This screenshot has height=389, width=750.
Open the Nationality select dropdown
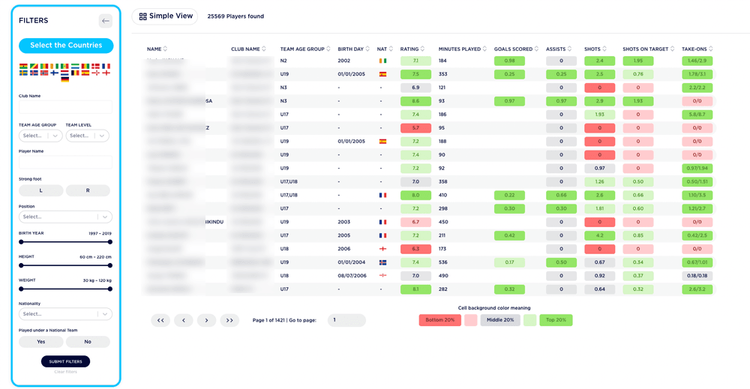(x=66, y=314)
